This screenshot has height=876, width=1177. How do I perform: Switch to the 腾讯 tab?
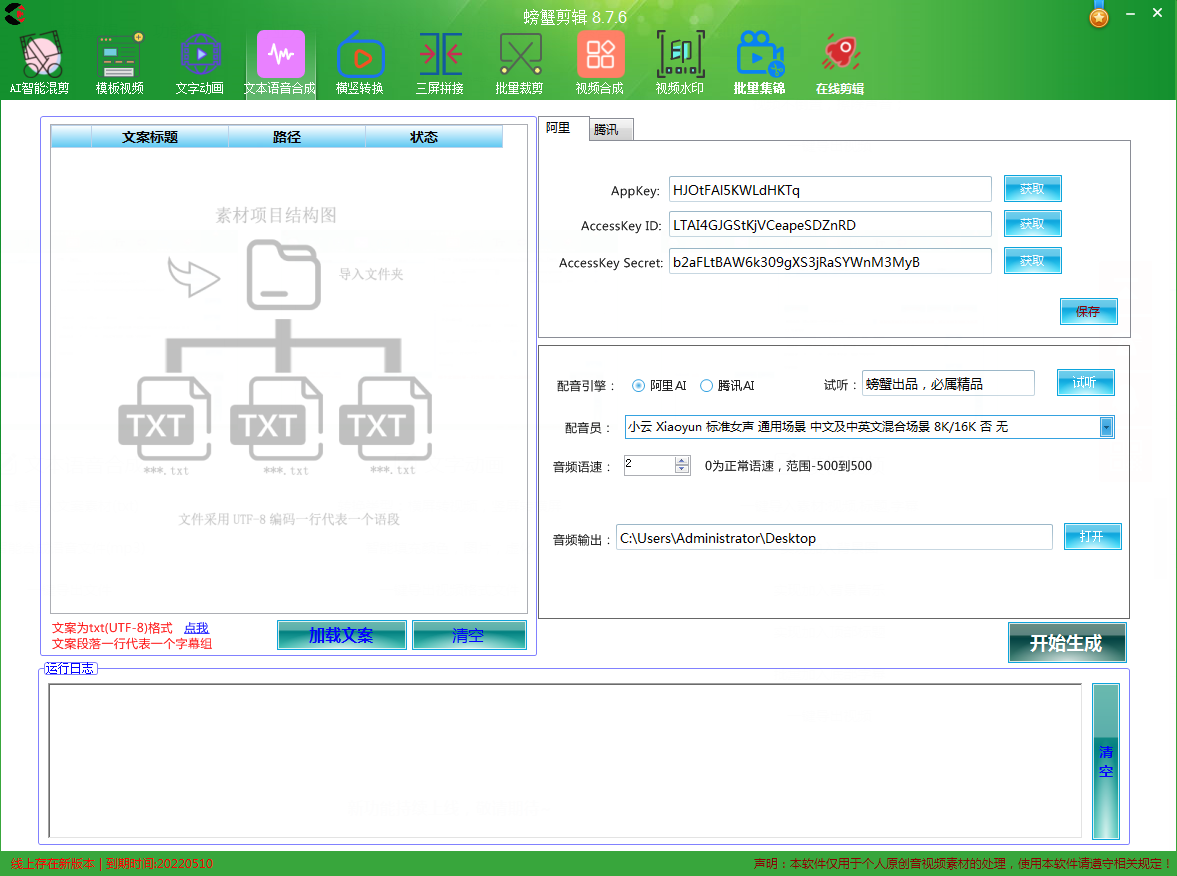(x=606, y=130)
